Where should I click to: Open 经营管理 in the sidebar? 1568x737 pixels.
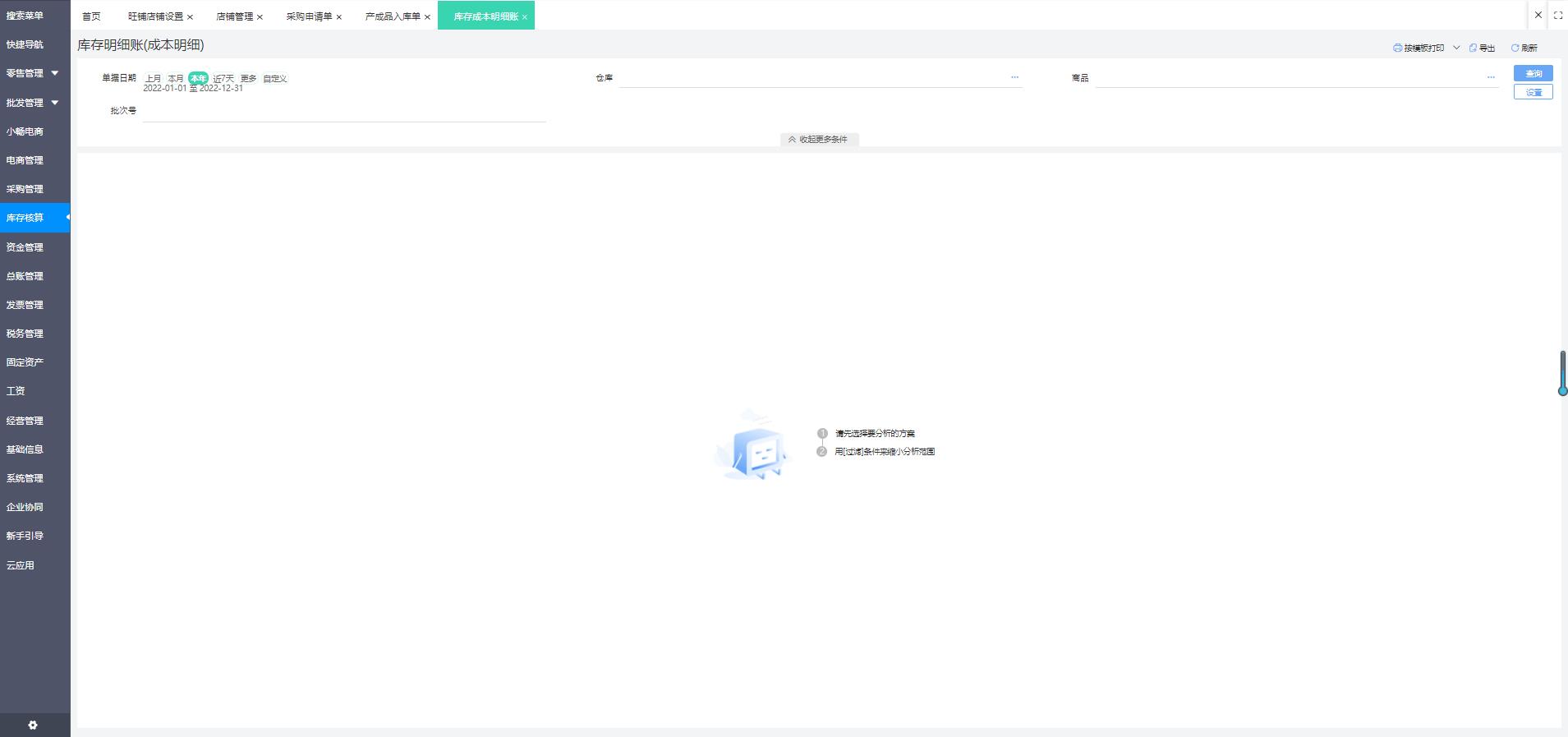(x=25, y=421)
